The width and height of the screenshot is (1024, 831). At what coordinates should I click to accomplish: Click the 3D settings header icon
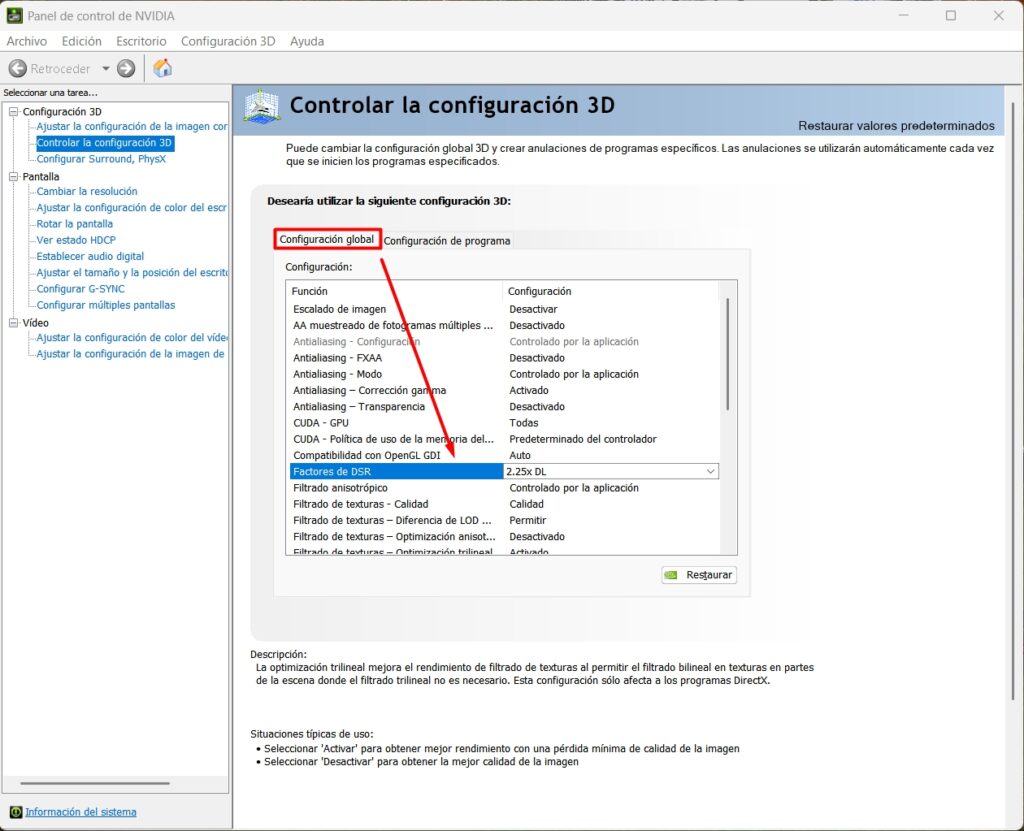point(262,106)
